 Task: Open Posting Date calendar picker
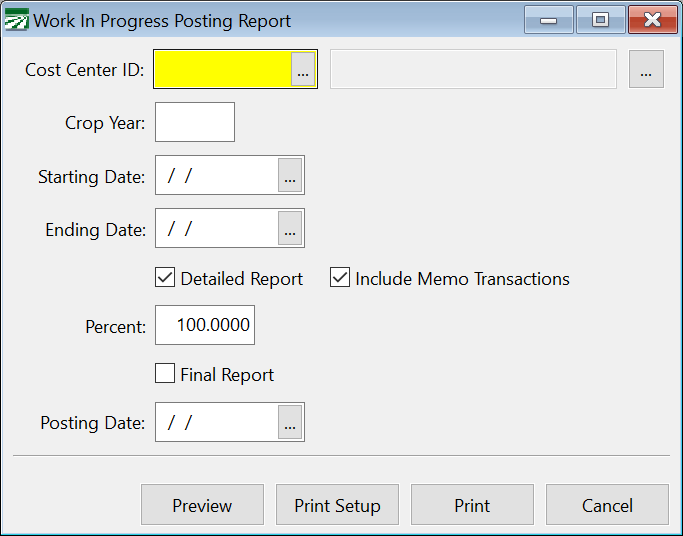coord(290,423)
